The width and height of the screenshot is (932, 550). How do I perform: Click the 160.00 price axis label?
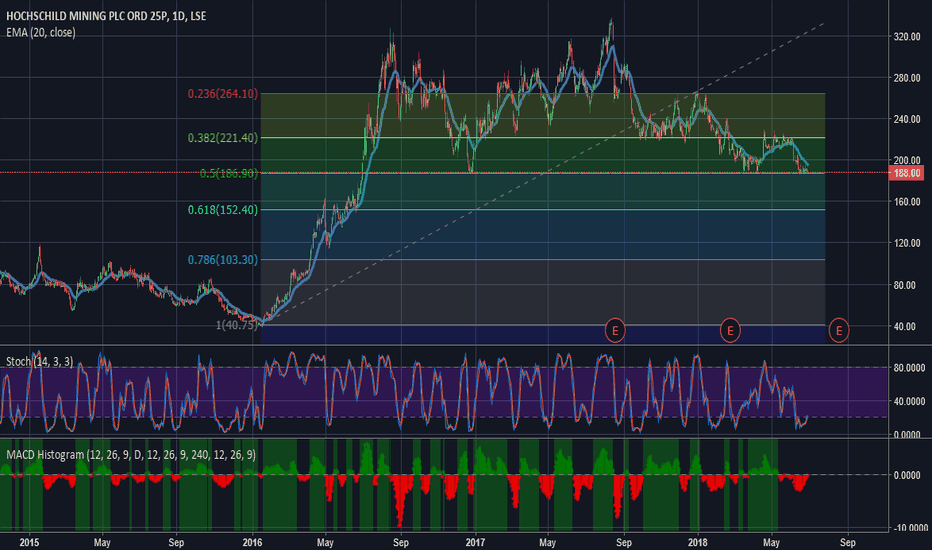(x=907, y=202)
